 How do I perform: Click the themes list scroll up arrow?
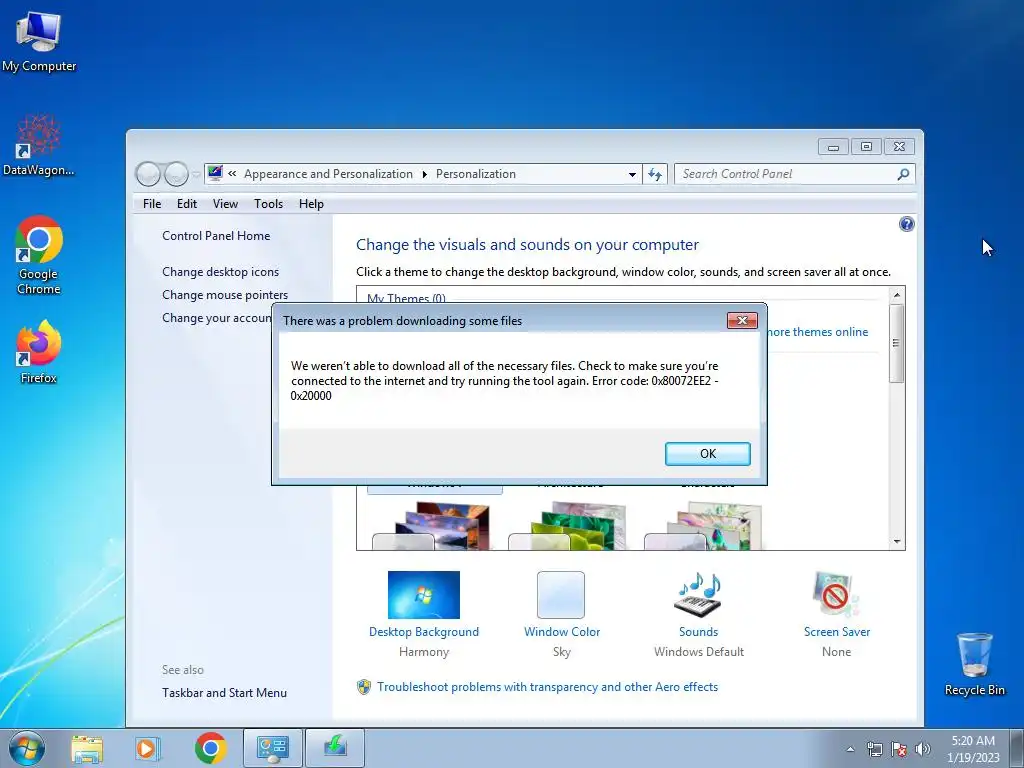click(x=897, y=295)
